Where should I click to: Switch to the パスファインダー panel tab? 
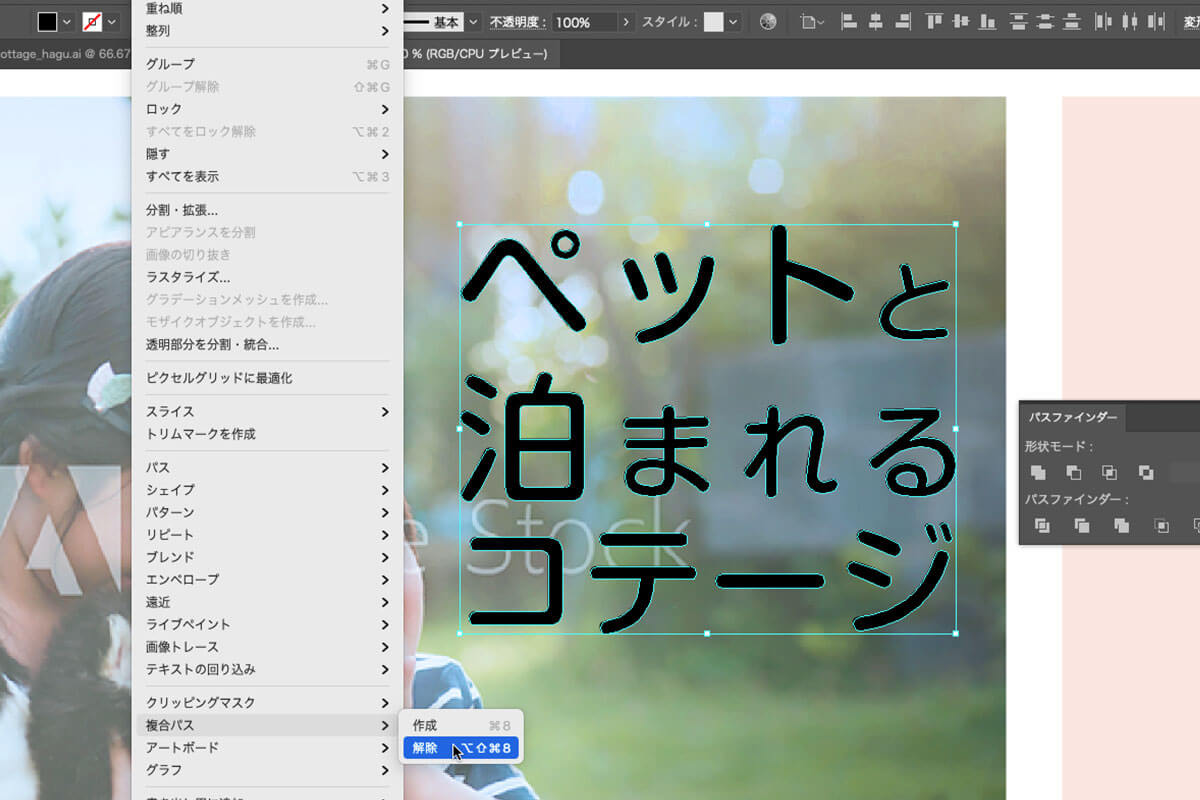click(x=1073, y=416)
